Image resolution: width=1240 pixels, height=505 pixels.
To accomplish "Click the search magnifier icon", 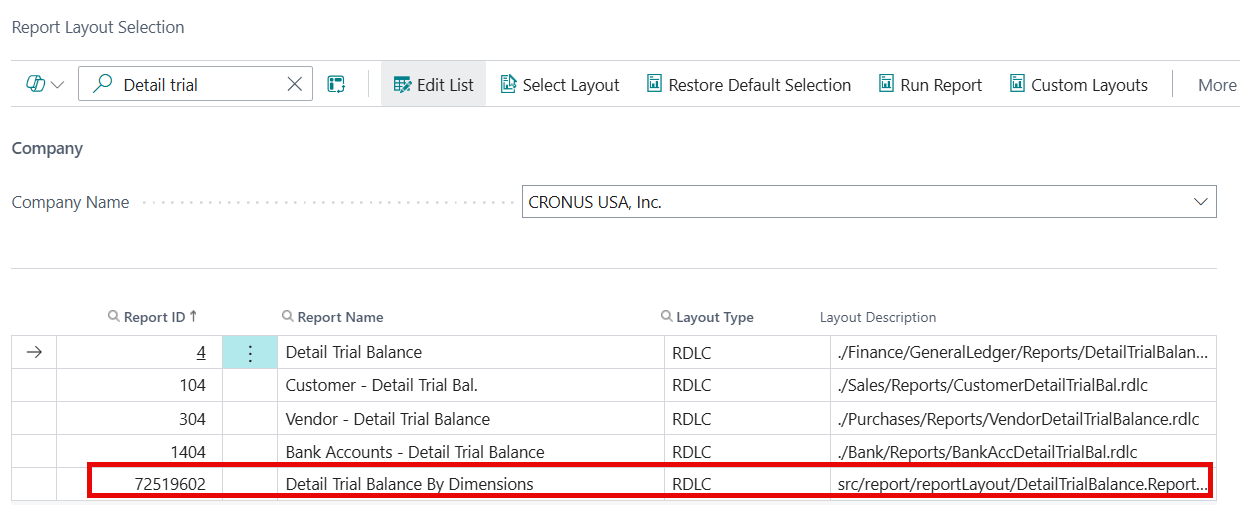I will 102,85.
